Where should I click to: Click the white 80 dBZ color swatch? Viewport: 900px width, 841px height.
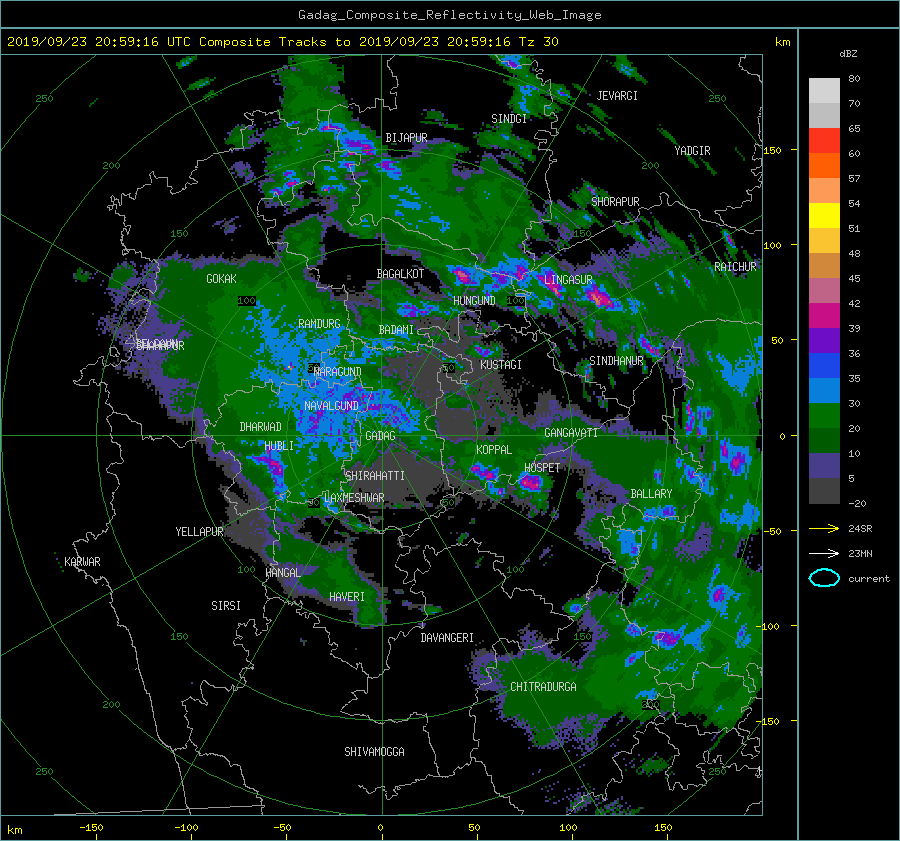coord(824,90)
